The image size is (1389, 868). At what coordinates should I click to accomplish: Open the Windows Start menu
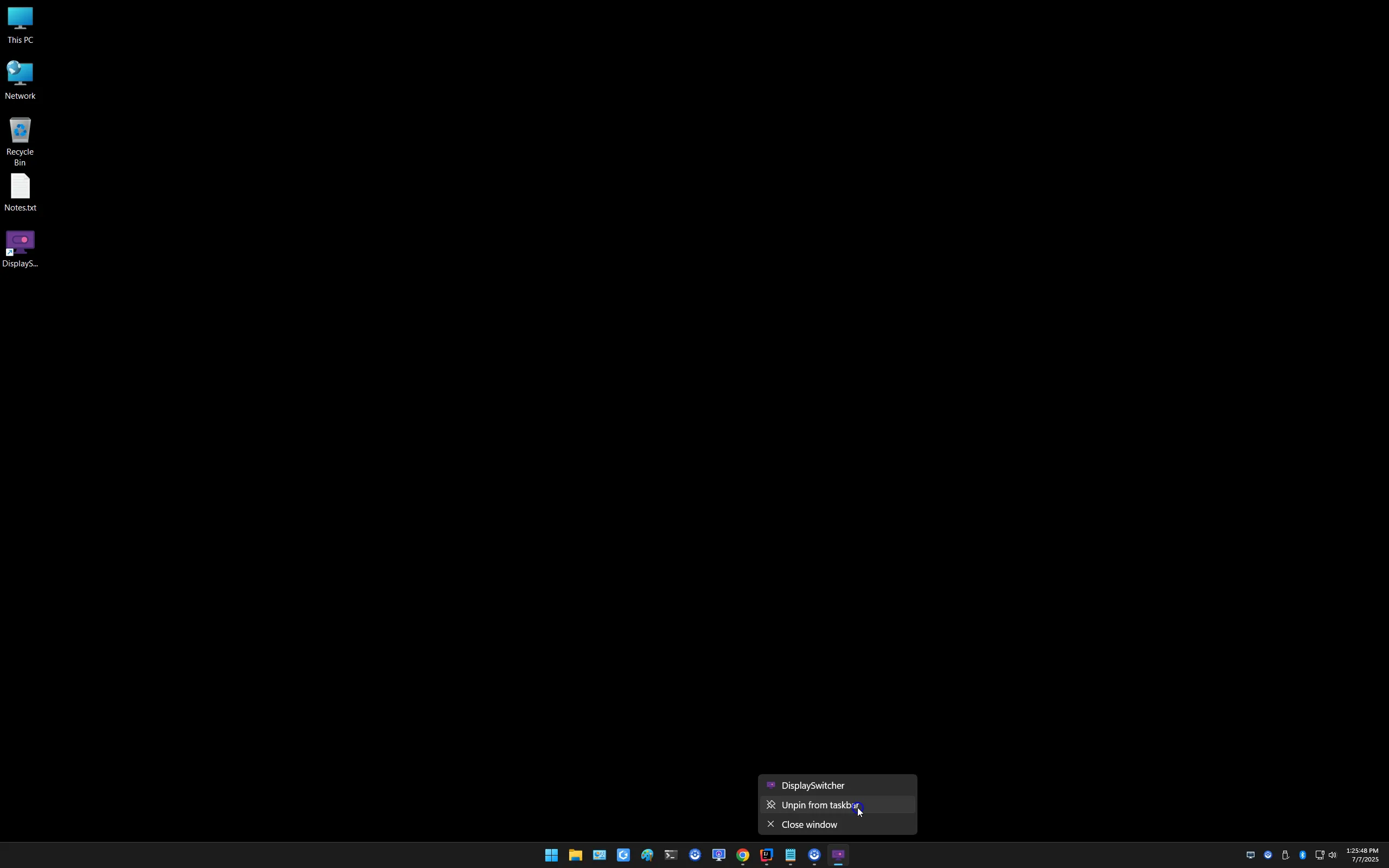point(551,856)
